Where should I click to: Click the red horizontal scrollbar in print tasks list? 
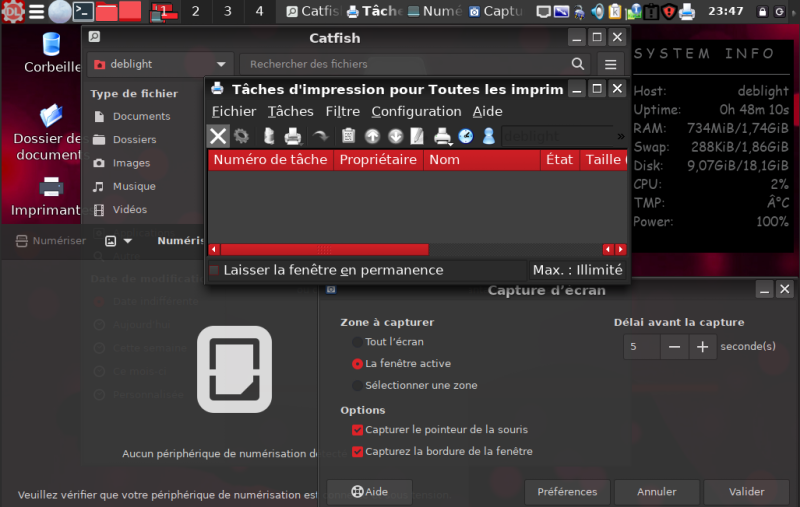(324, 250)
